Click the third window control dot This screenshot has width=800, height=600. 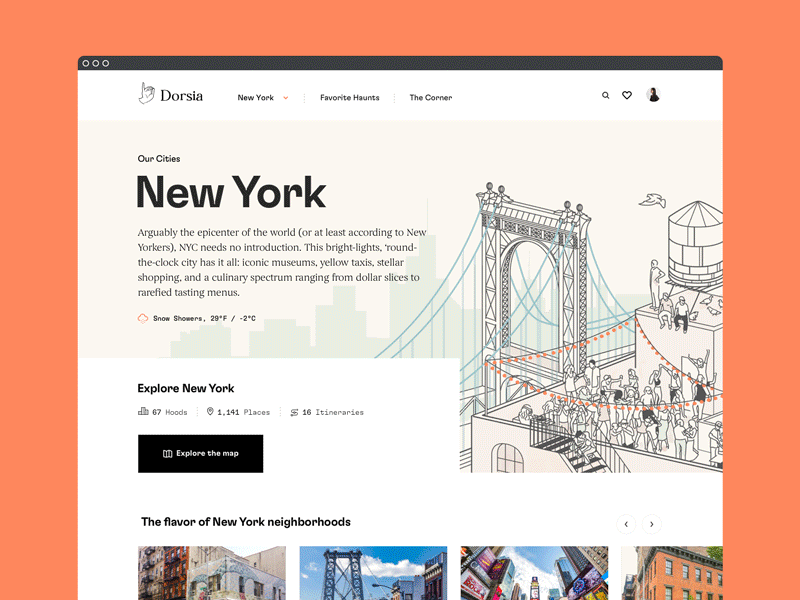pos(106,63)
